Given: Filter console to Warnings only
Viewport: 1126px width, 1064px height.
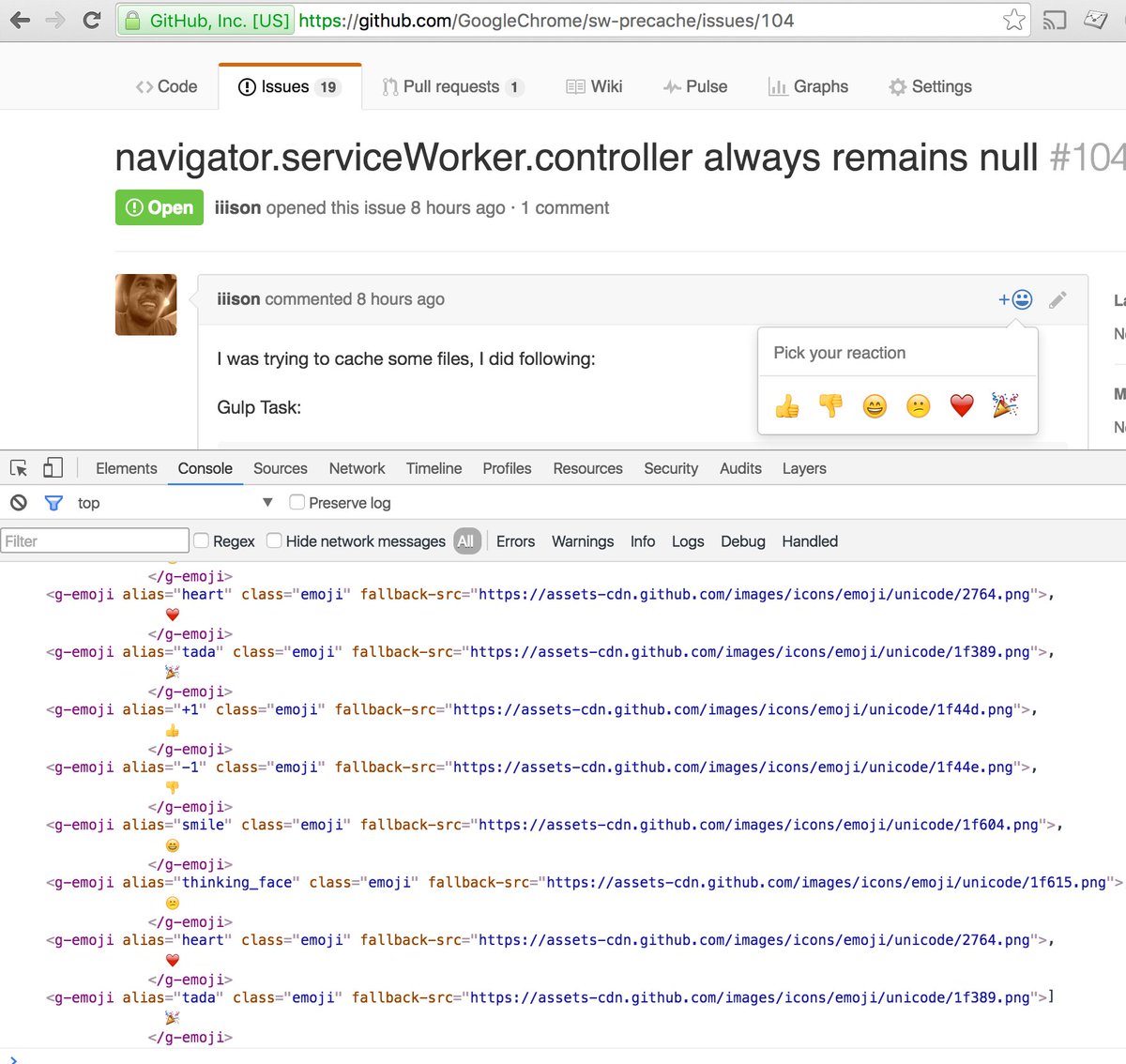Looking at the screenshot, I should [583, 541].
